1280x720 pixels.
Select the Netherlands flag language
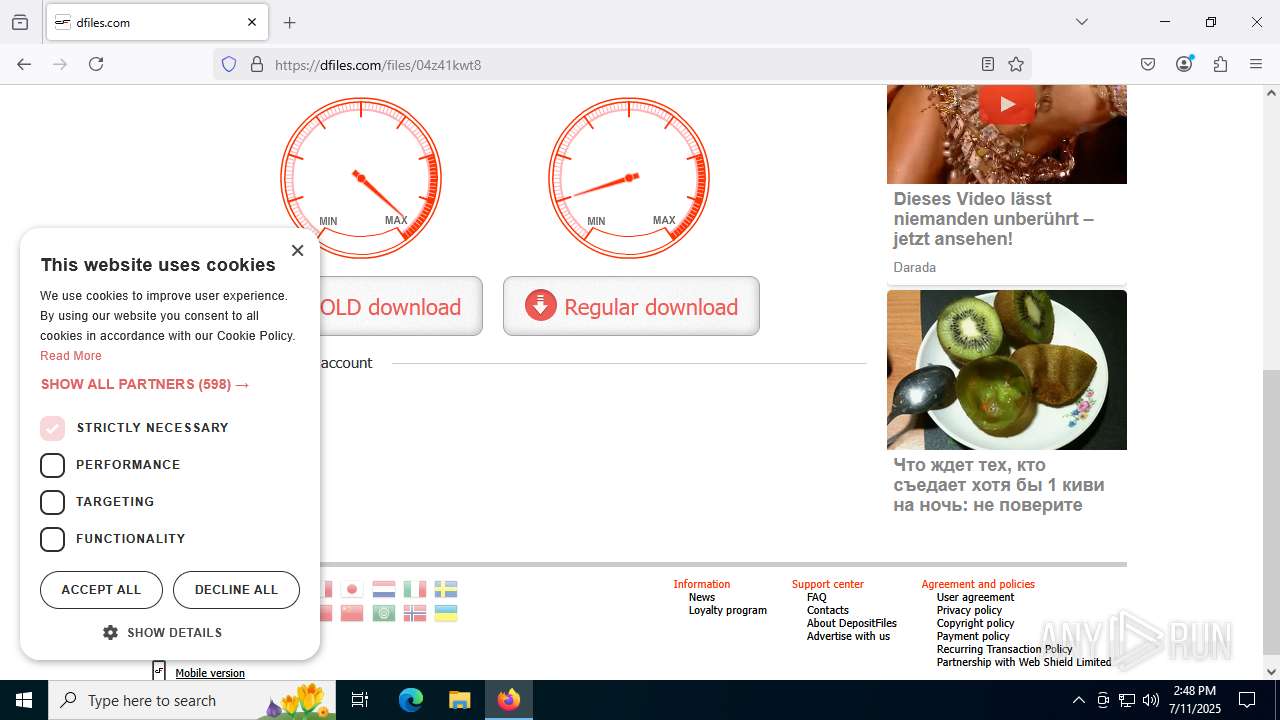click(x=384, y=589)
